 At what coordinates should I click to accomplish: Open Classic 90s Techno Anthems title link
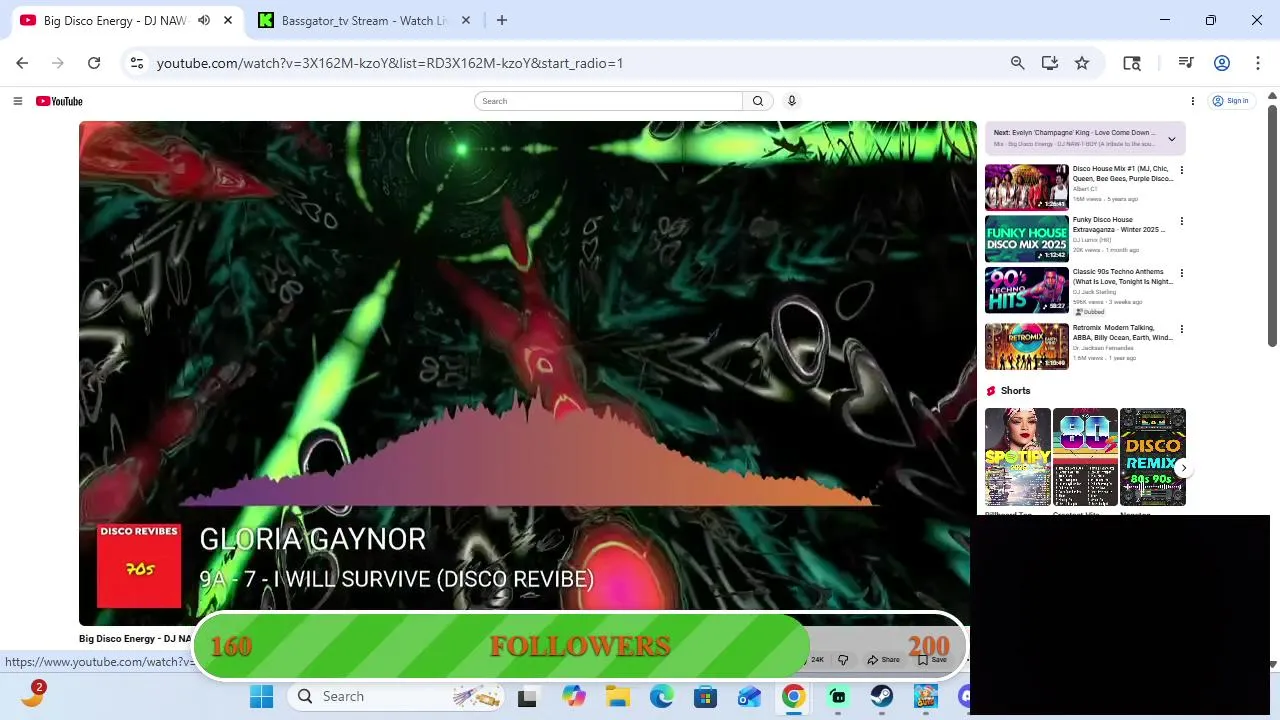[x=1123, y=277]
